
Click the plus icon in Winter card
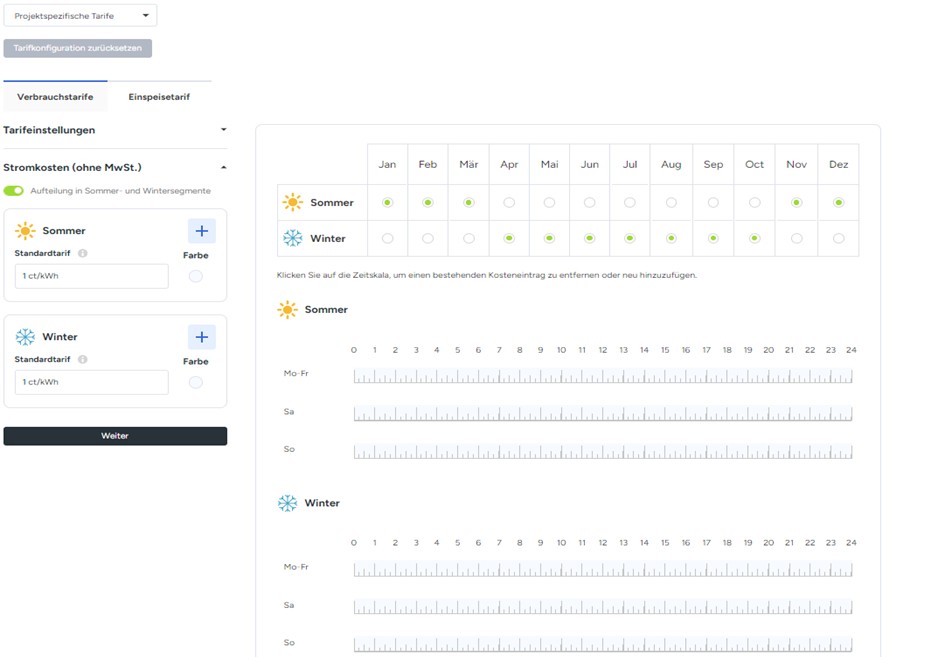[x=201, y=337]
